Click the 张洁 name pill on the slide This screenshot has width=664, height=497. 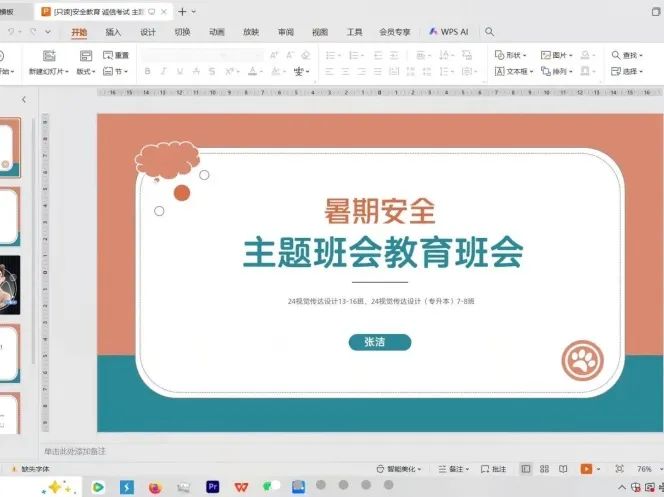(379, 342)
